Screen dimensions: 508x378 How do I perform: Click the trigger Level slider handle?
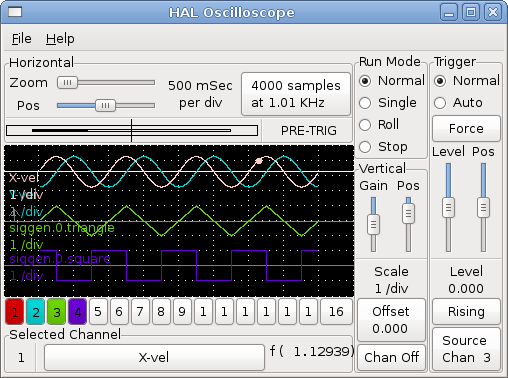click(448, 208)
